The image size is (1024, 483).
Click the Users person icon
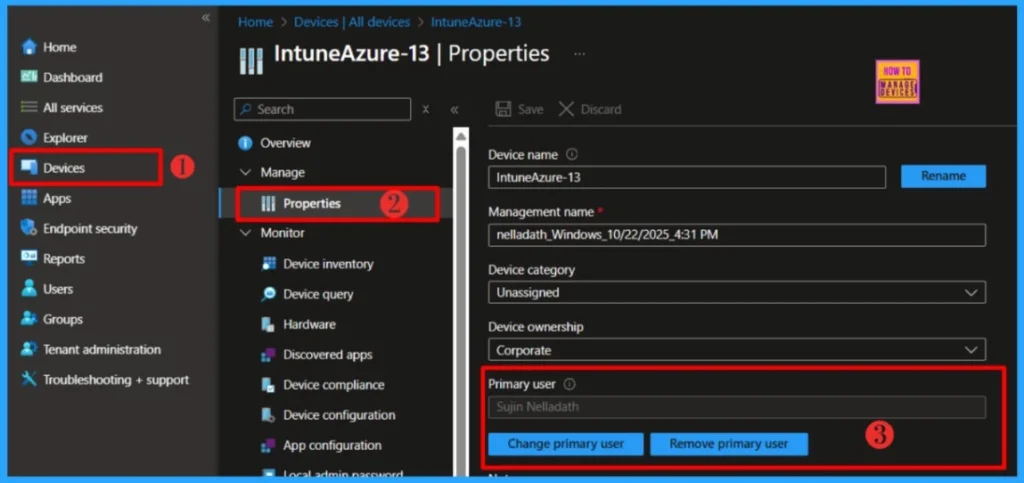[x=28, y=288]
